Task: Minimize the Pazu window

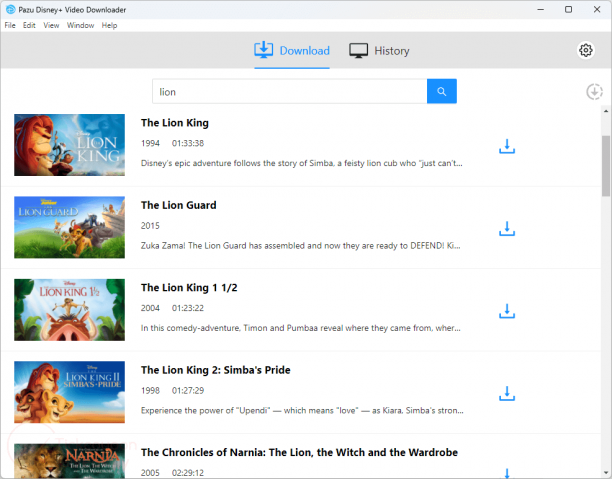Action: coord(541,9)
